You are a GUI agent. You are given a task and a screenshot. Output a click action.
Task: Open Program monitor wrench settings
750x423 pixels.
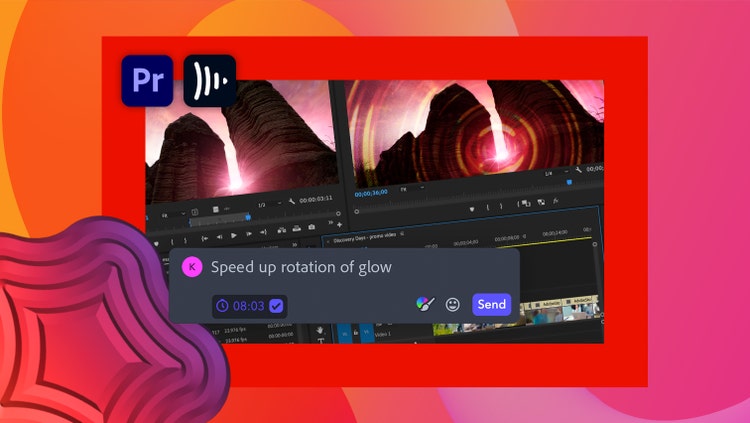[x=578, y=170]
